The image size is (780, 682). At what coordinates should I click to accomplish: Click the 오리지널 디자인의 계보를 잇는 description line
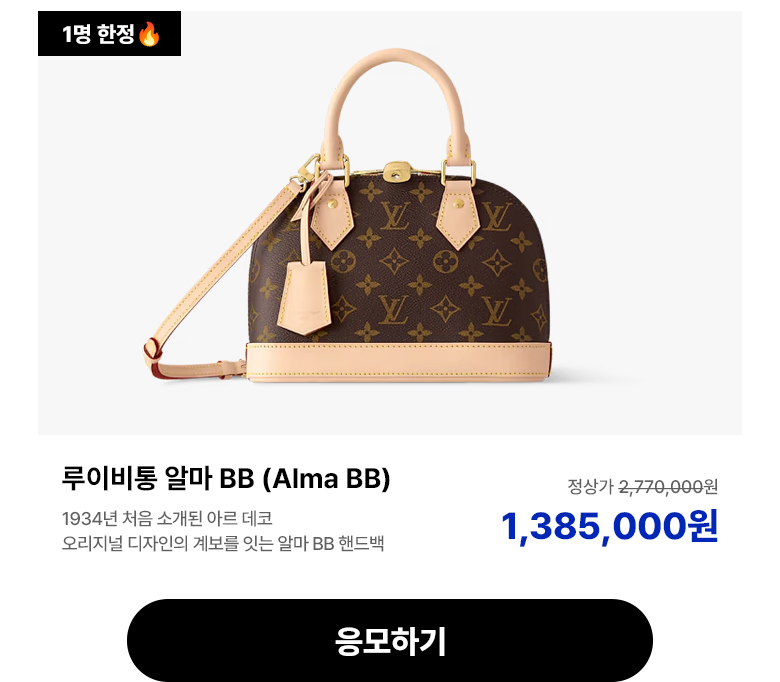[x=223, y=543]
